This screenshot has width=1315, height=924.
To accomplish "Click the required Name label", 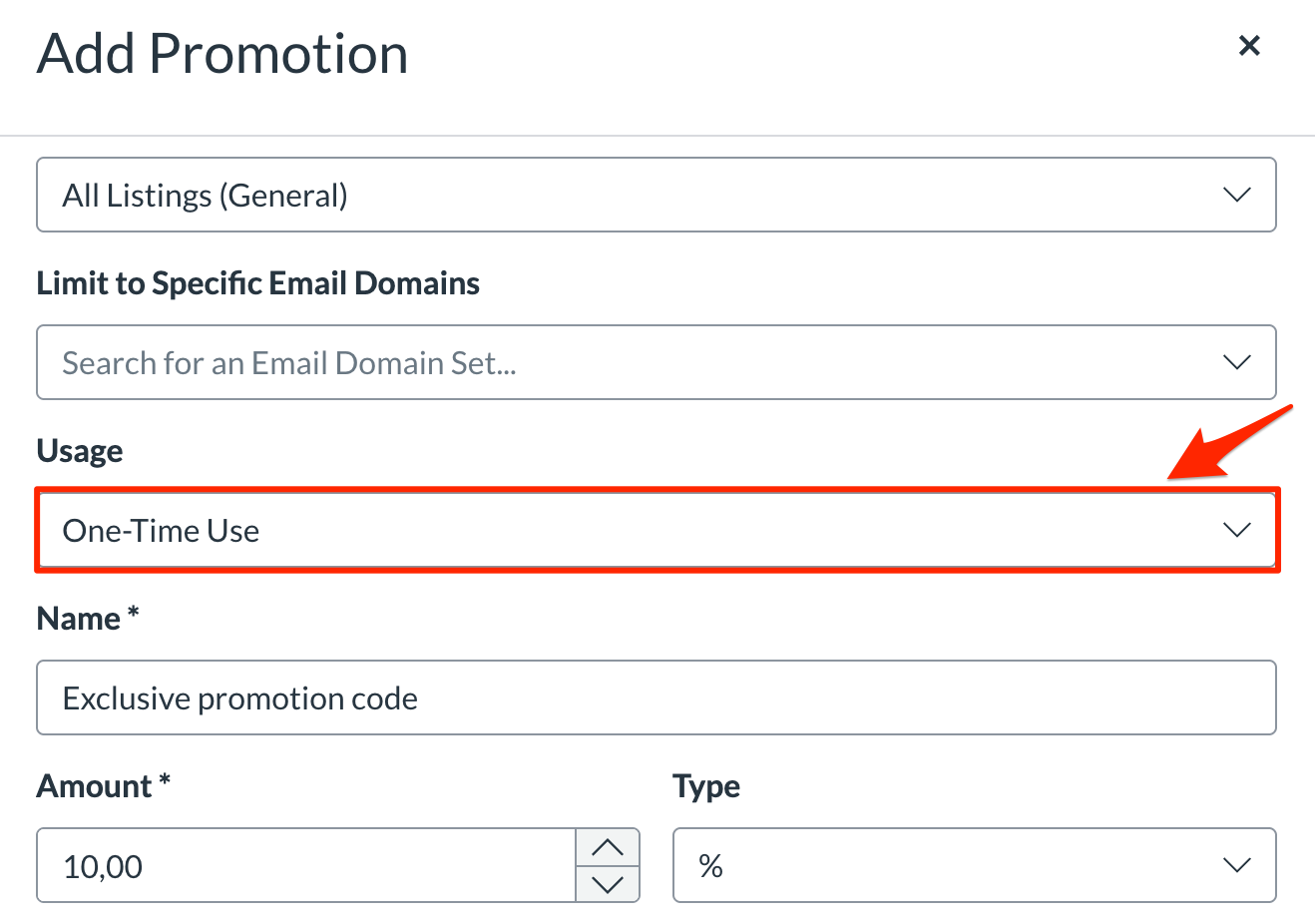I will point(87,618).
